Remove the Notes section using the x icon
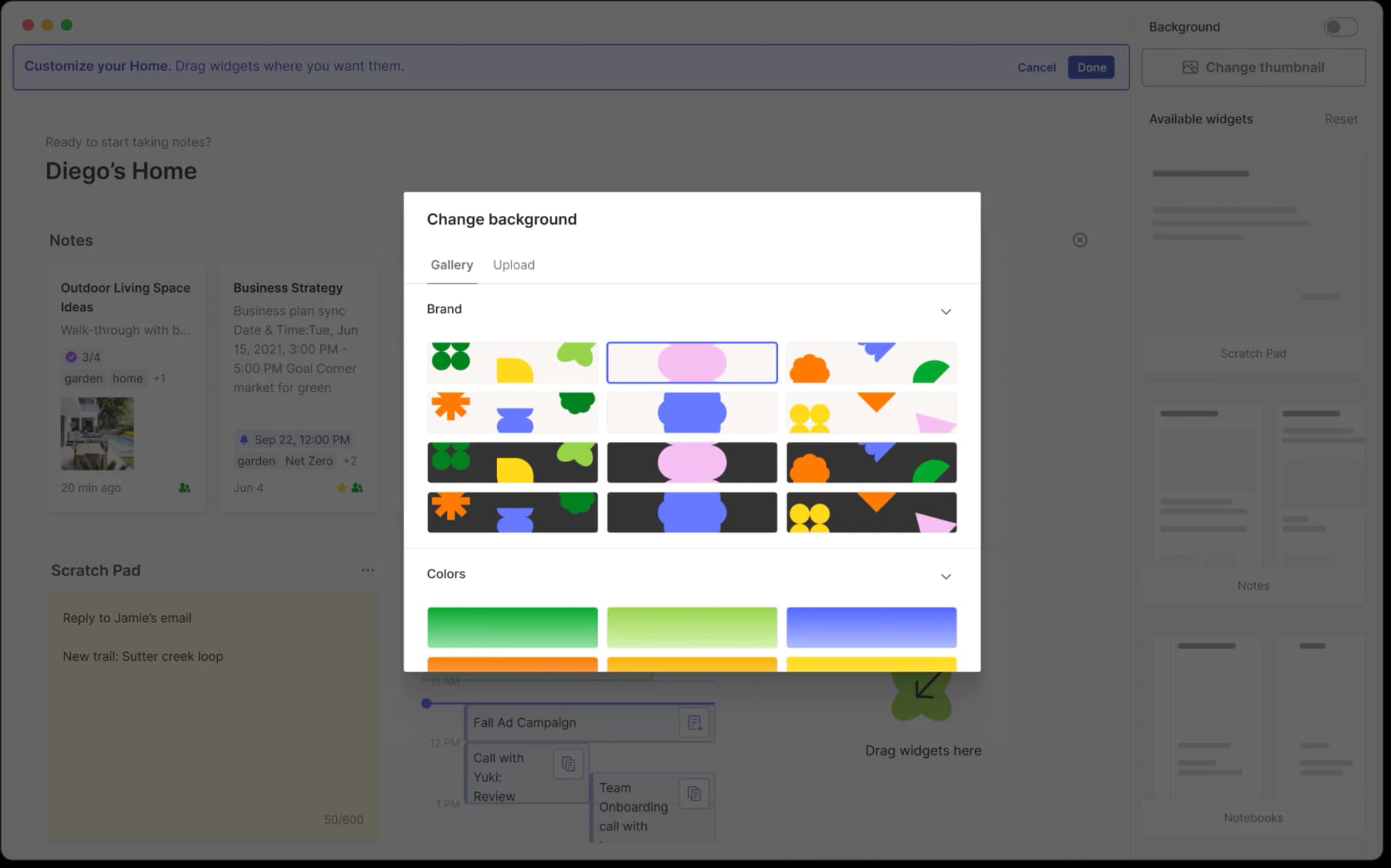The width and height of the screenshot is (1391, 868). pyautogui.click(x=1080, y=240)
